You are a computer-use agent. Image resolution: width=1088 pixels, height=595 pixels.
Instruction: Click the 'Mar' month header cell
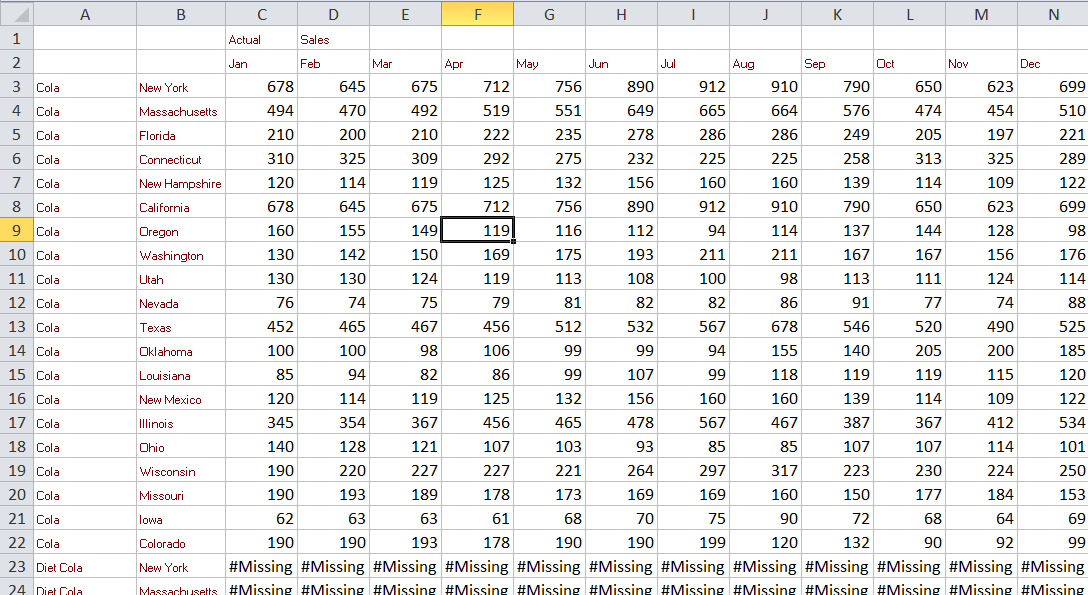(x=406, y=62)
